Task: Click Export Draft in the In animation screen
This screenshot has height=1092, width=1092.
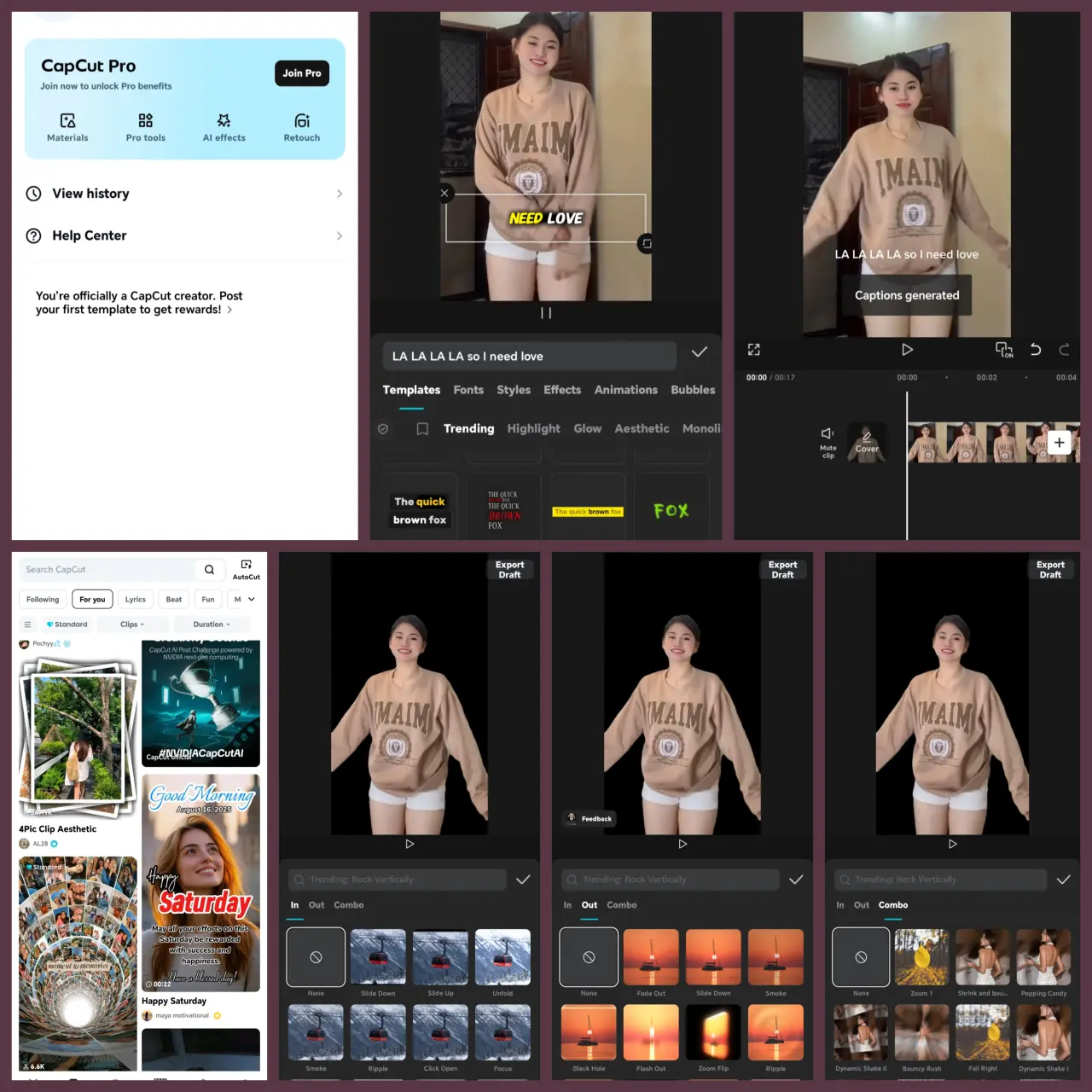Action: 509,570
